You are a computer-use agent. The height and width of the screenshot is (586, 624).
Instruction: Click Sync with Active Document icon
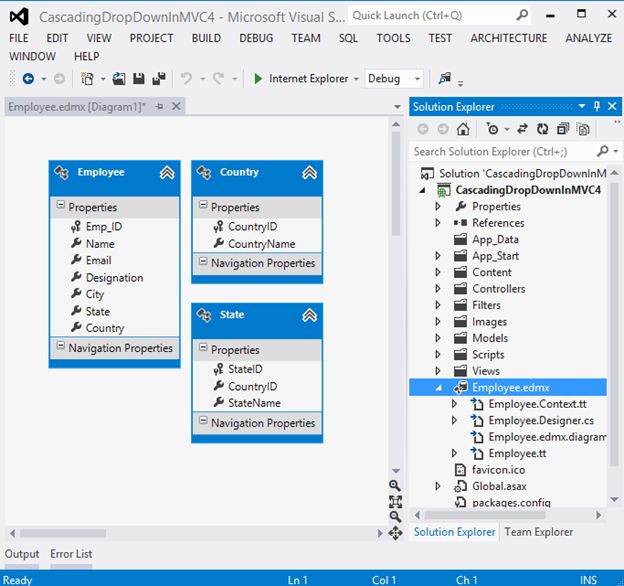click(522, 129)
